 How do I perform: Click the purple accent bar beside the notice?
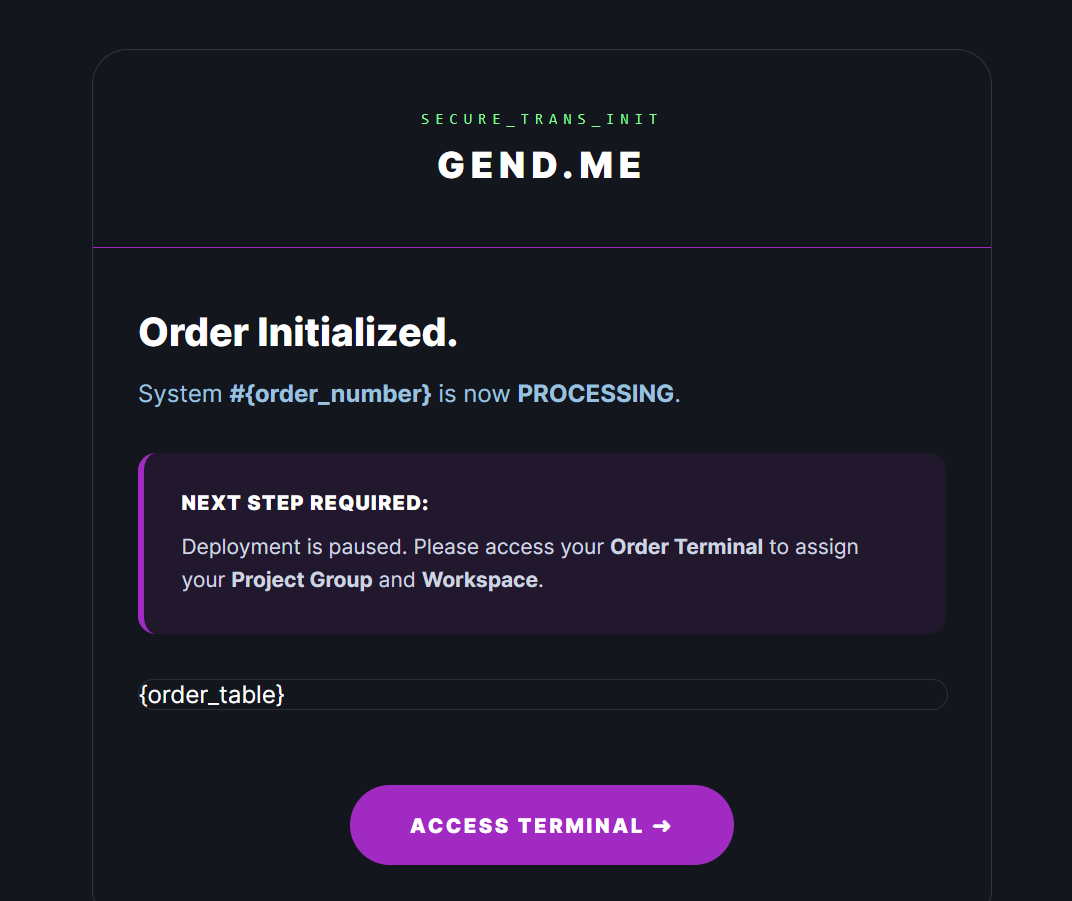pos(143,543)
